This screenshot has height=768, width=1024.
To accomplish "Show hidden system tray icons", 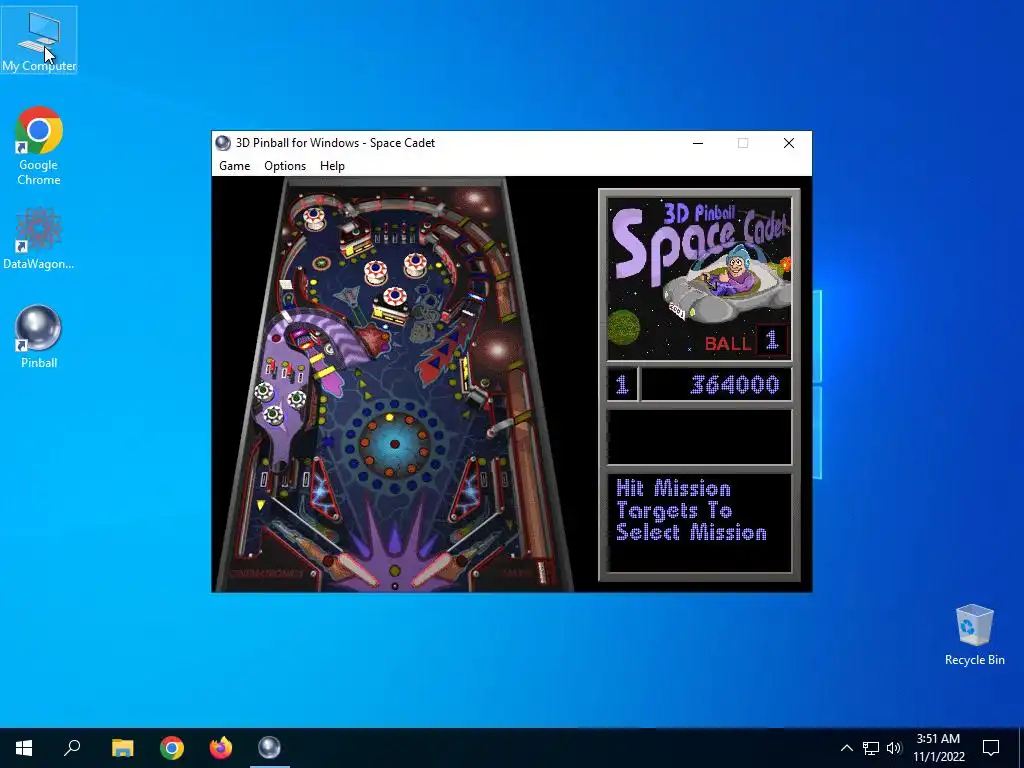I will [x=846, y=748].
